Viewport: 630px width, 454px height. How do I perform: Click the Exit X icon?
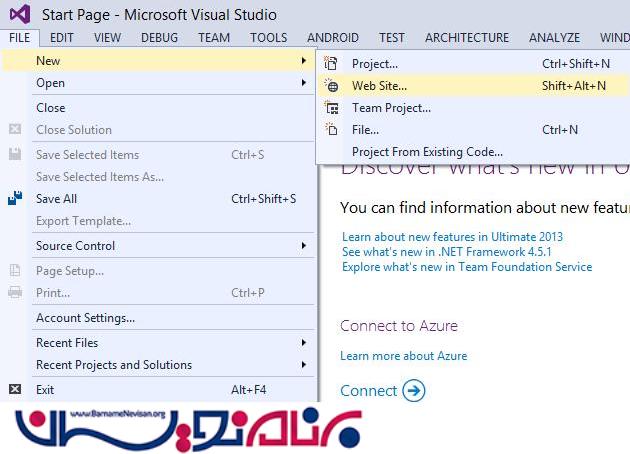coord(15,390)
